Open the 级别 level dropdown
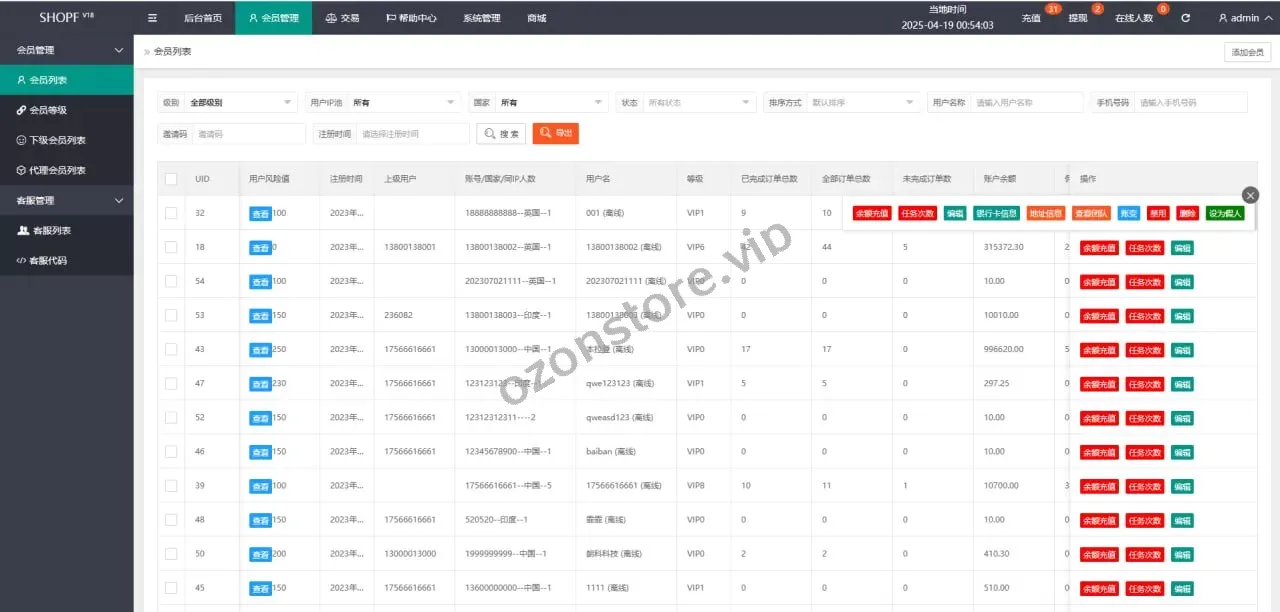The width and height of the screenshot is (1280, 612). pos(242,102)
